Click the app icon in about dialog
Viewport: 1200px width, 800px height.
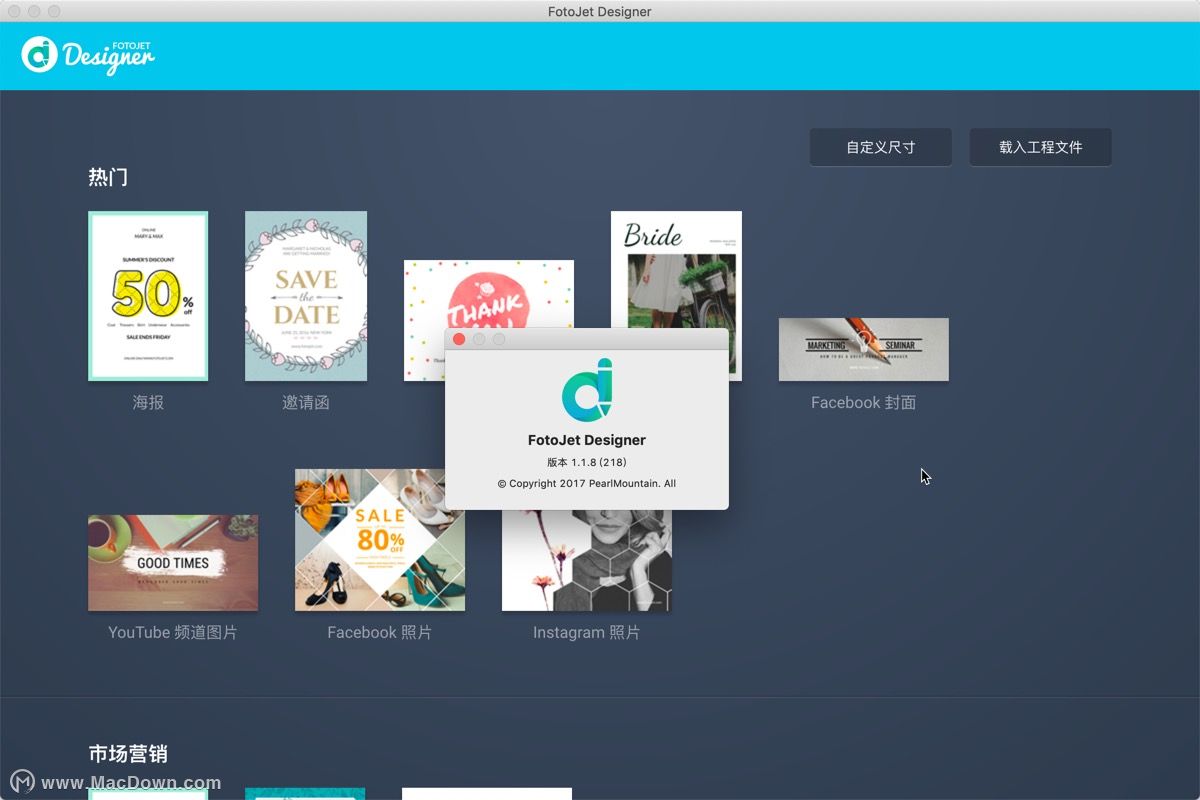click(x=587, y=390)
